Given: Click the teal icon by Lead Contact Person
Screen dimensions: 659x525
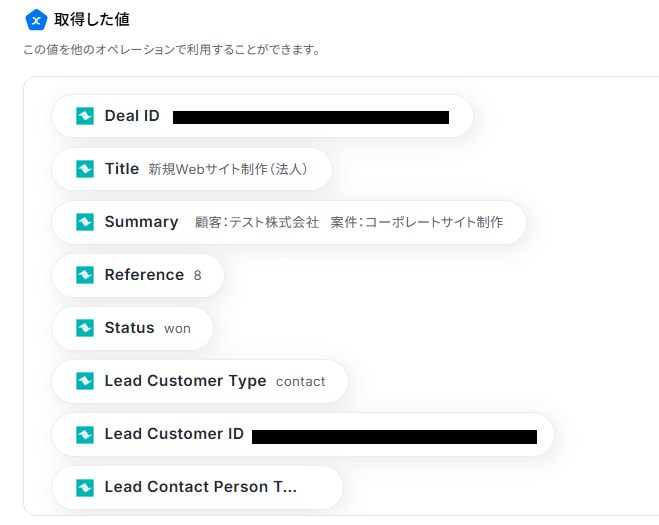Looking at the screenshot, I should tap(85, 487).
